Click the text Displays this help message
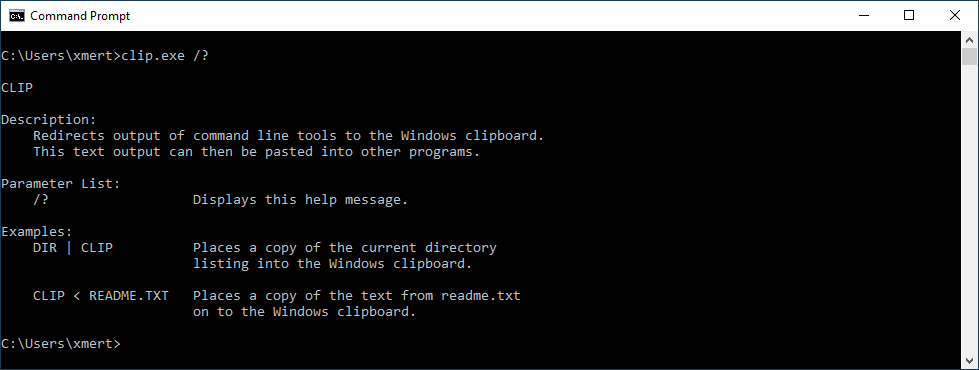Screen dimensions: 979x370 tap(300, 200)
